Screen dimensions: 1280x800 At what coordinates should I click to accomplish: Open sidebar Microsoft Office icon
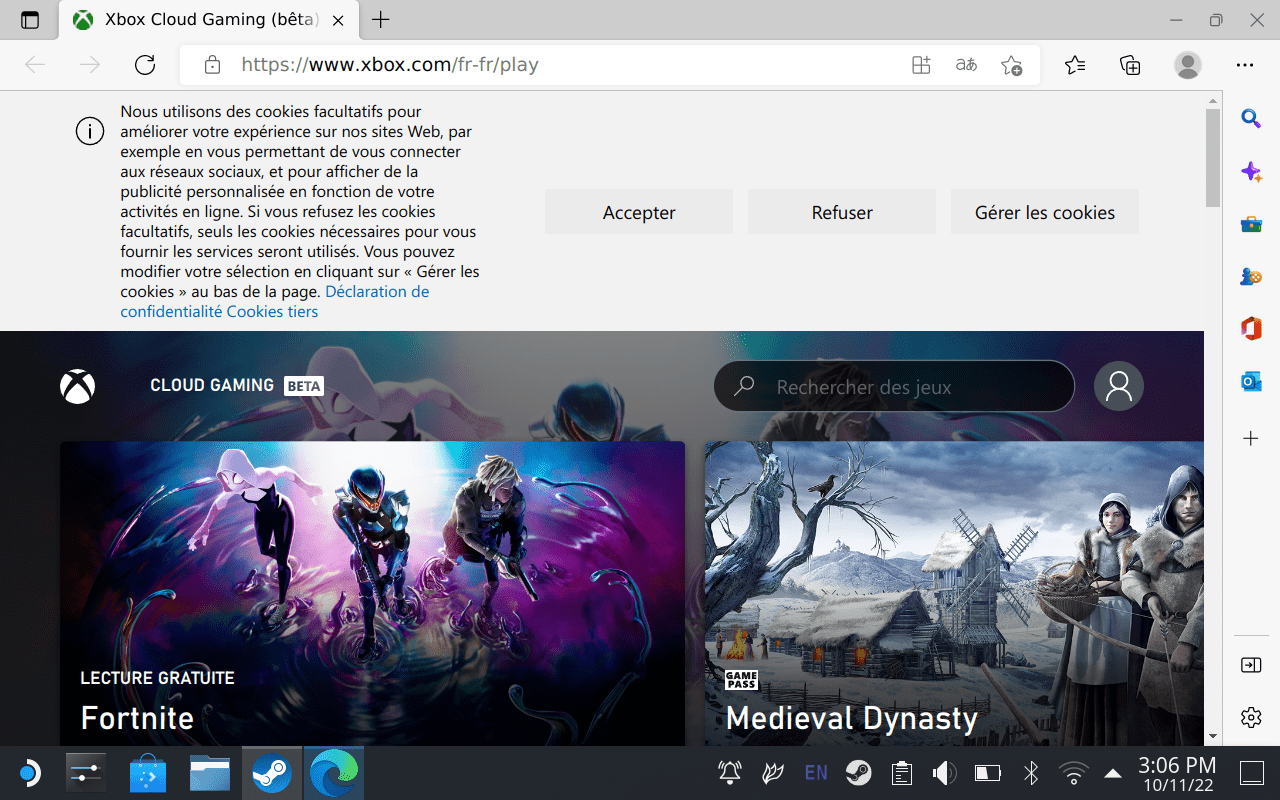[1251, 328]
